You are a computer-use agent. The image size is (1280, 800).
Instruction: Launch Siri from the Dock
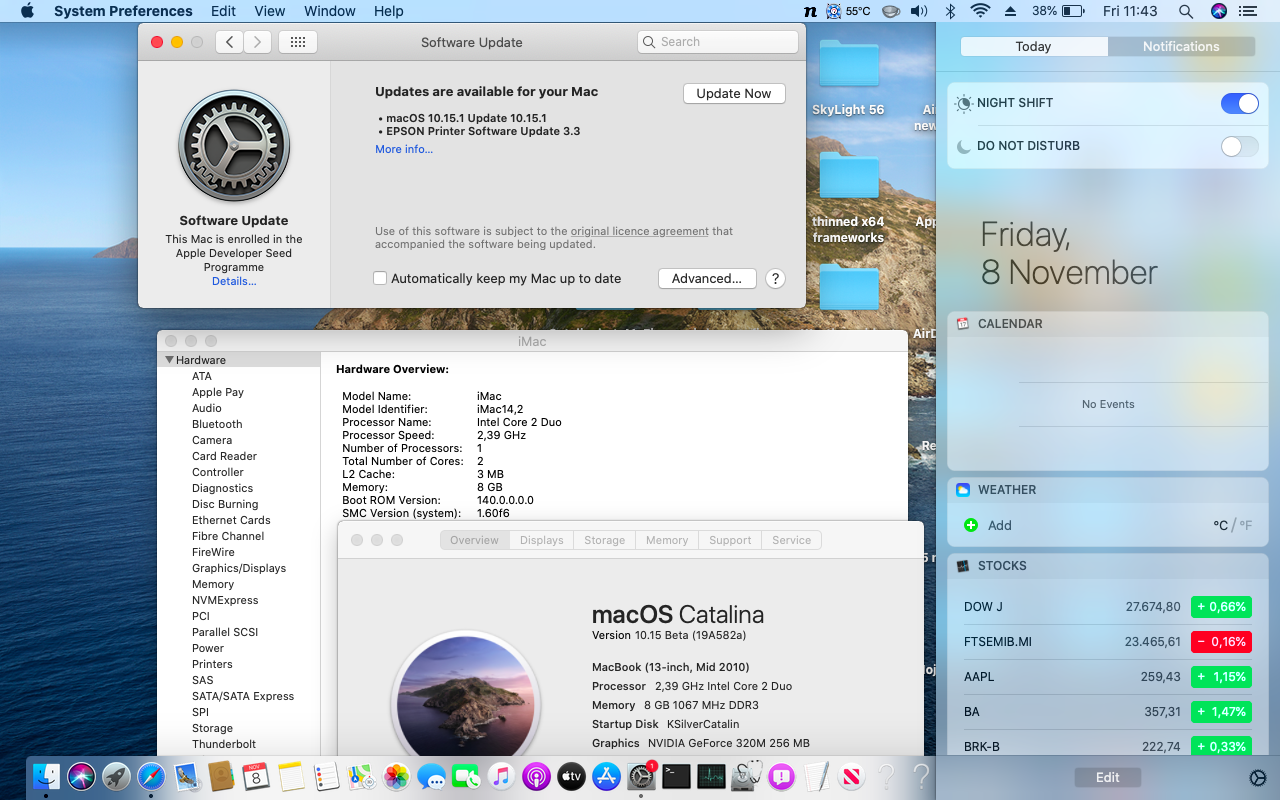click(x=81, y=776)
